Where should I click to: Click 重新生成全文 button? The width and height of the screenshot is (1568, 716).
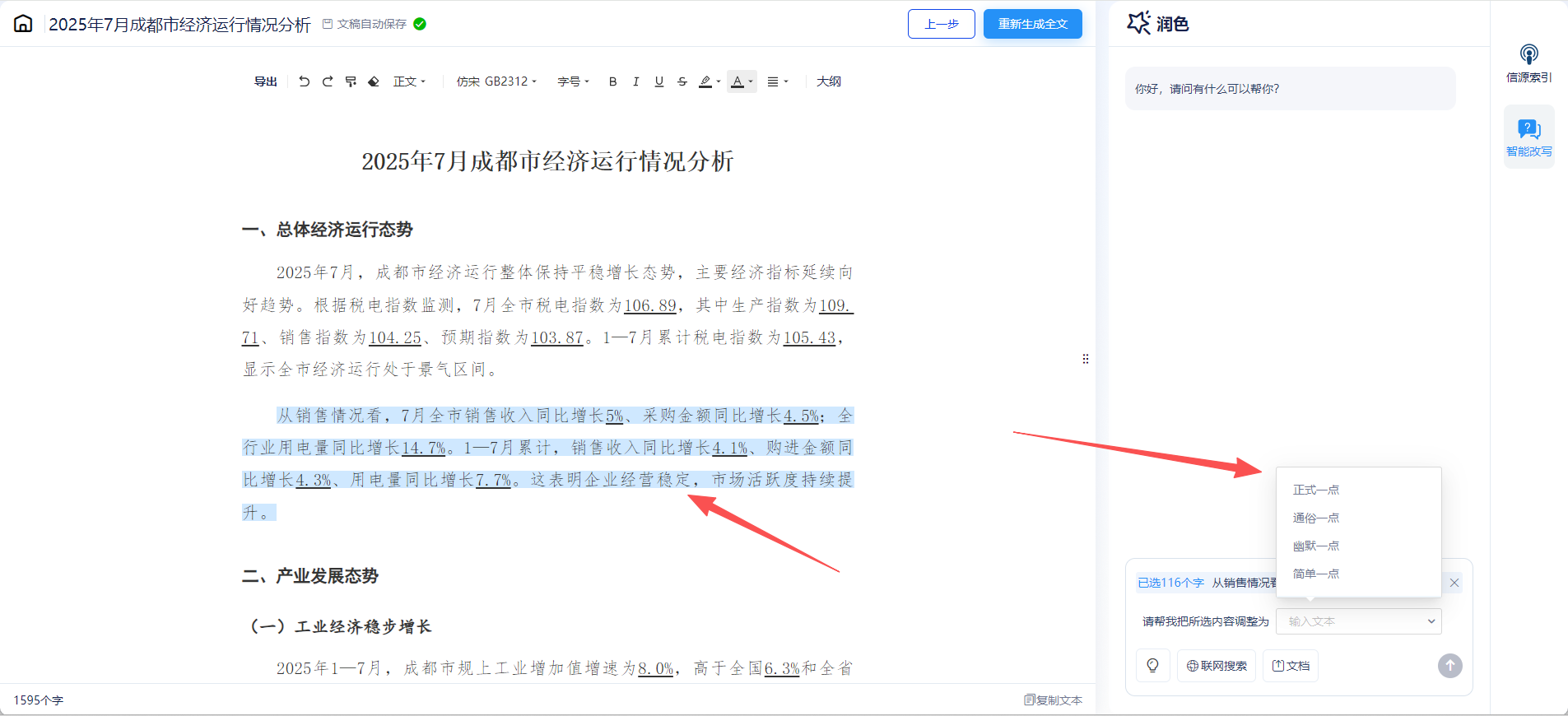click(1032, 24)
